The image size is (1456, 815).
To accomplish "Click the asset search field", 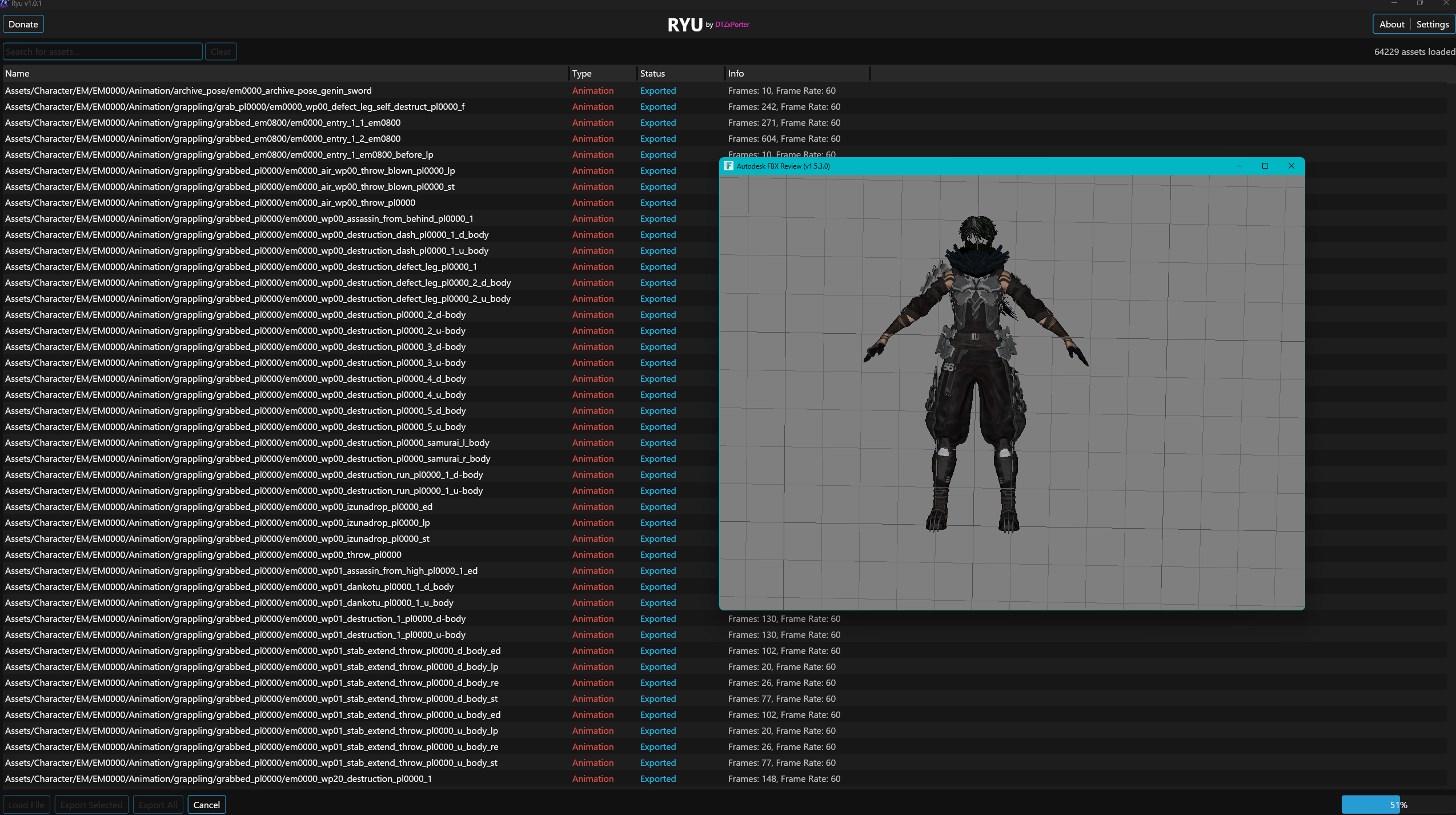I will point(103,51).
